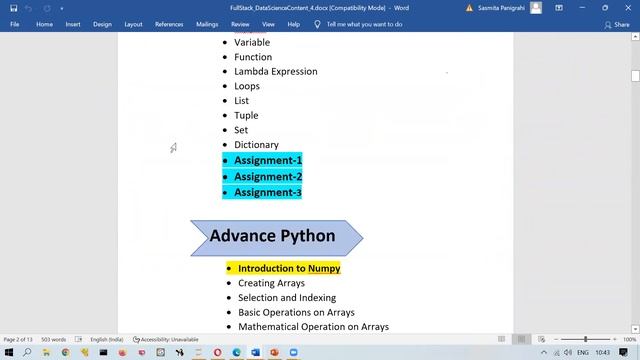Open the black terminal icon in taskbar
This screenshot has height=360, width=640.
[x=103, y=352]
